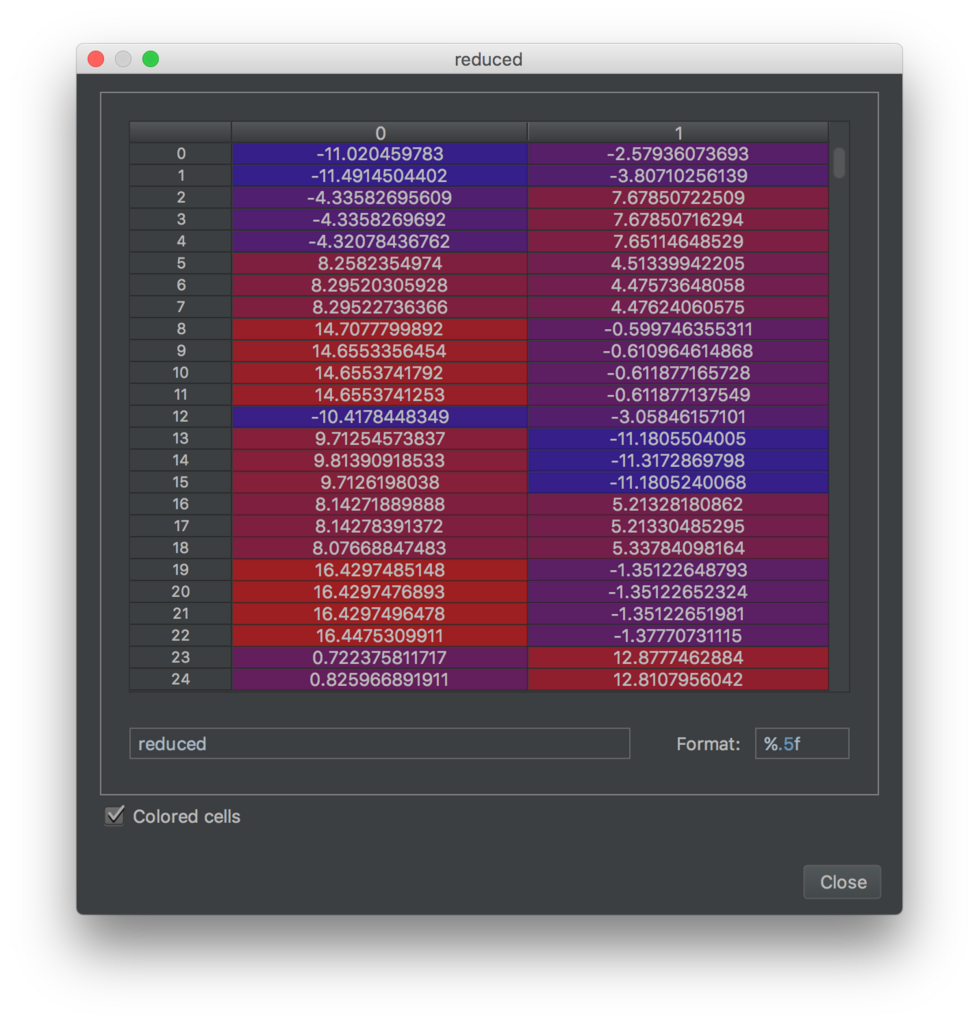Click cell with value -4.33582695609
979x1024 pixels.
(379, 197)
